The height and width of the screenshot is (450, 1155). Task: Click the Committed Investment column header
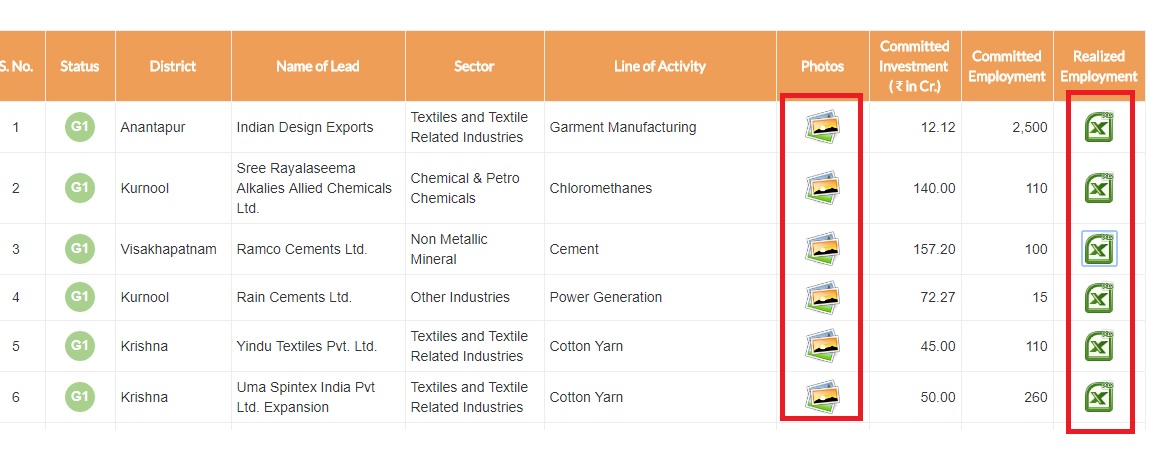tap(915, 66)
